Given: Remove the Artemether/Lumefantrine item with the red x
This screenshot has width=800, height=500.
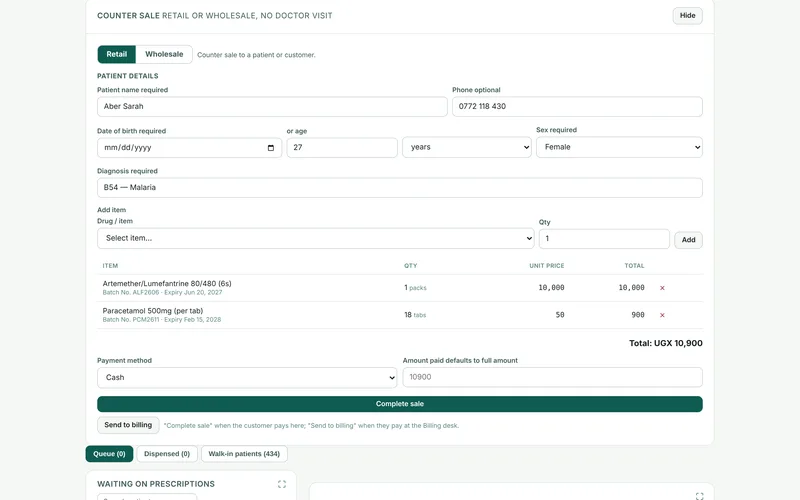Looking at the screenshot, I should pyautogui.click(x=662, y=288).
